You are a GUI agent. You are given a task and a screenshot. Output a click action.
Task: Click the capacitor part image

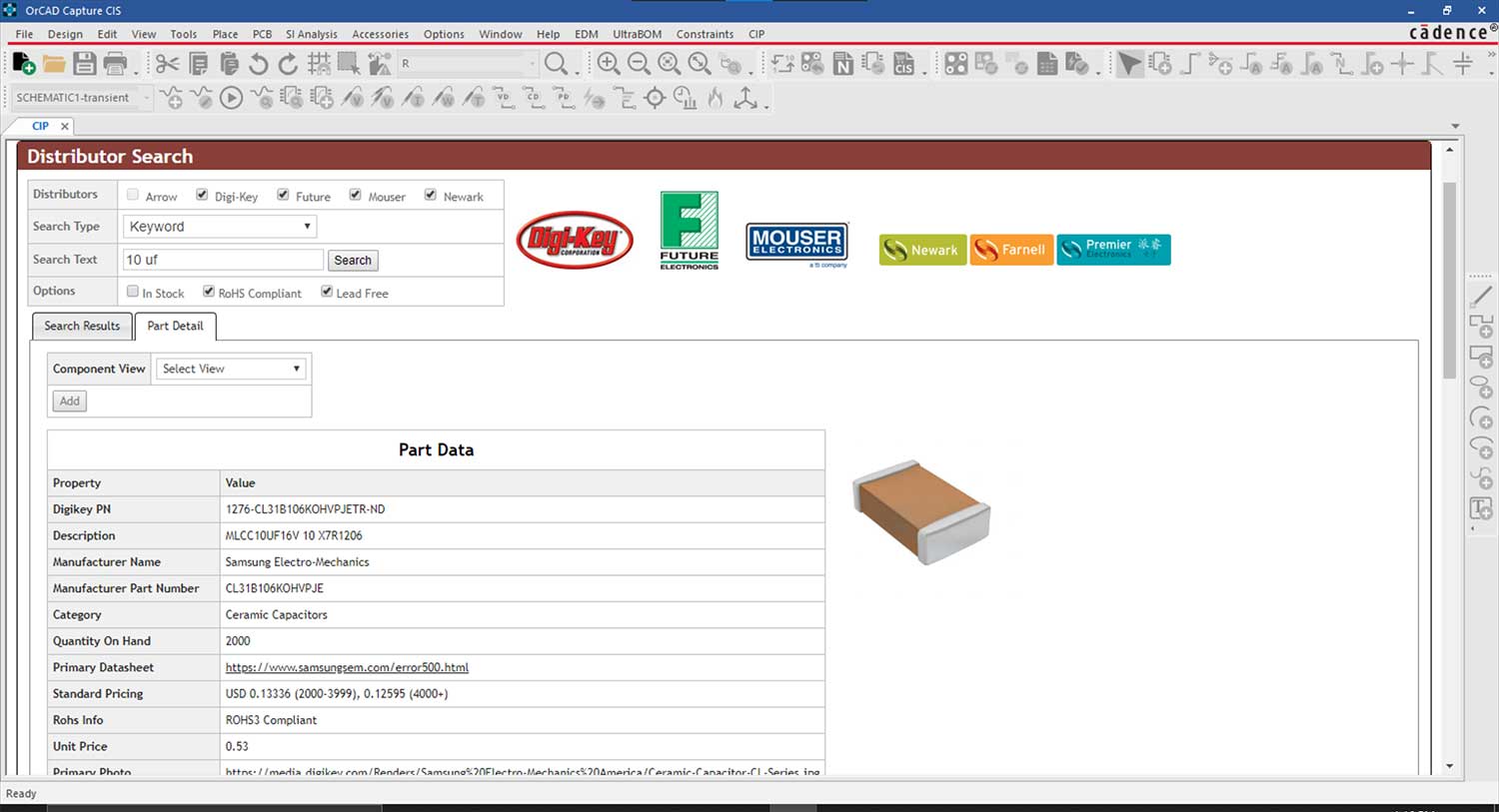920,512
